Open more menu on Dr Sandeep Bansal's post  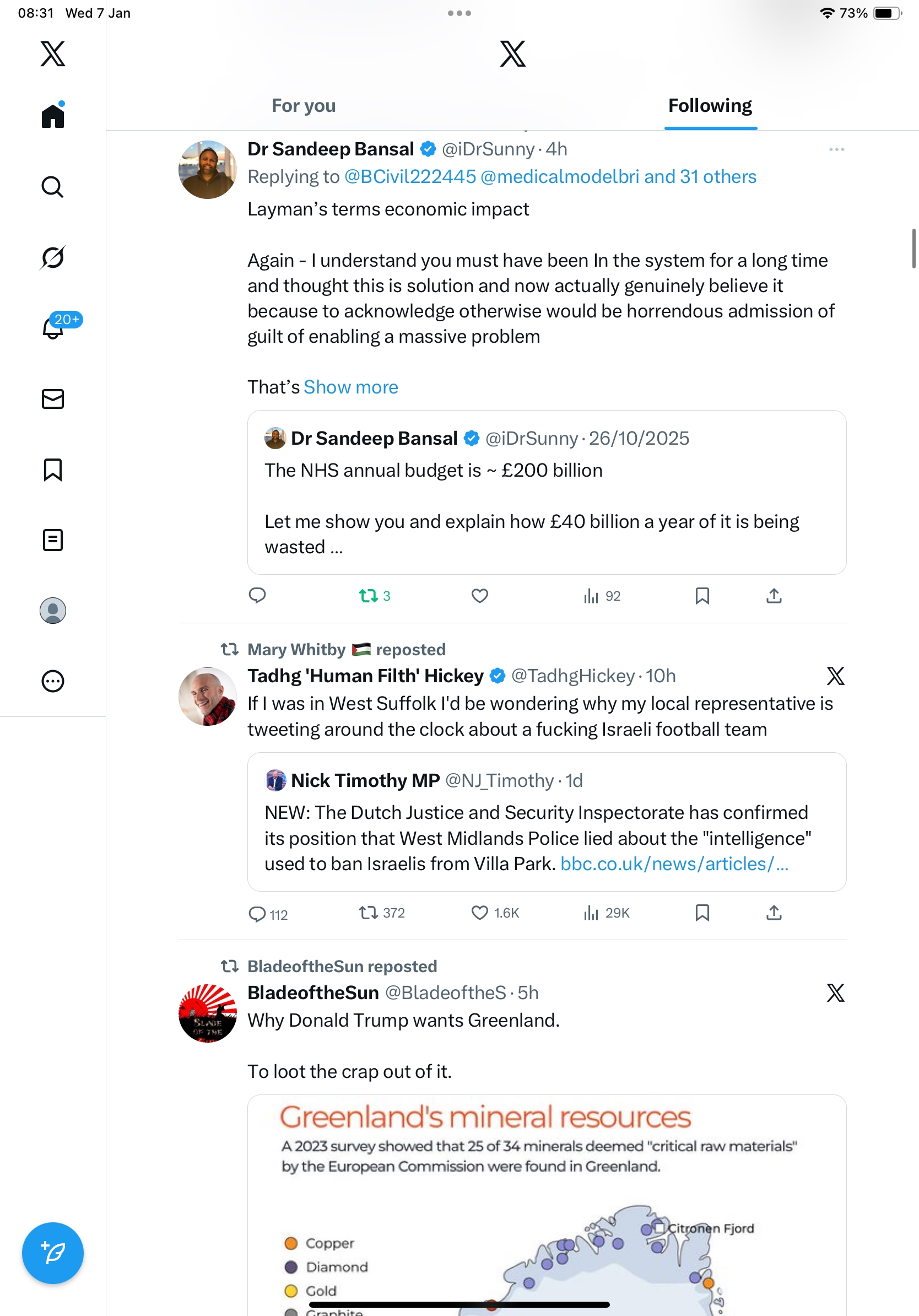[x=836, y=149]
